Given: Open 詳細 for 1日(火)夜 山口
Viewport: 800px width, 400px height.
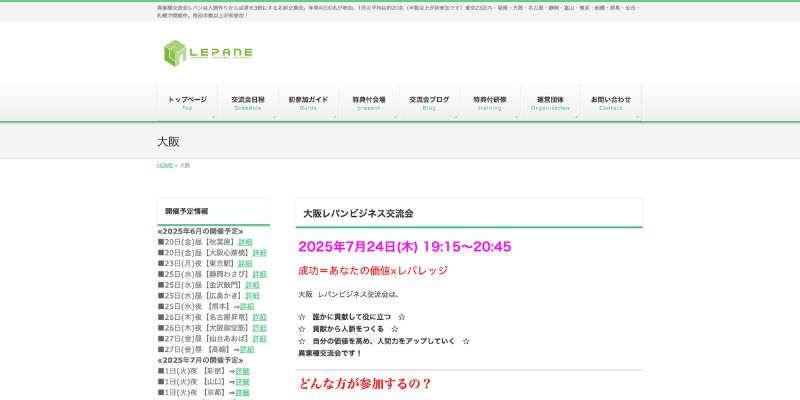Looking at the screenshot, I should [x=242, y=382].
